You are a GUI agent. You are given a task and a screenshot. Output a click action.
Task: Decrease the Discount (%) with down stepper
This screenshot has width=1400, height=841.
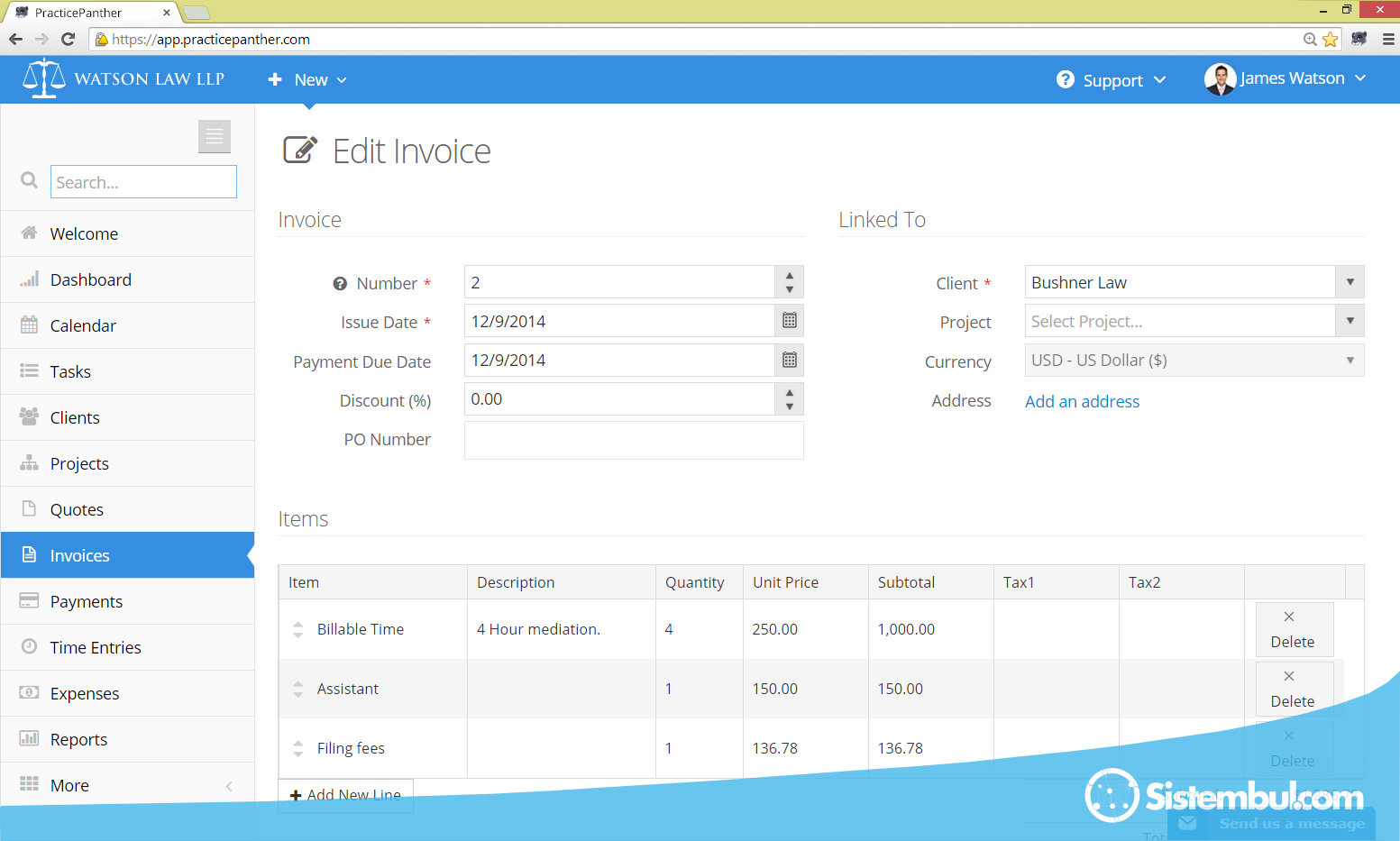[x=789, y=407]
